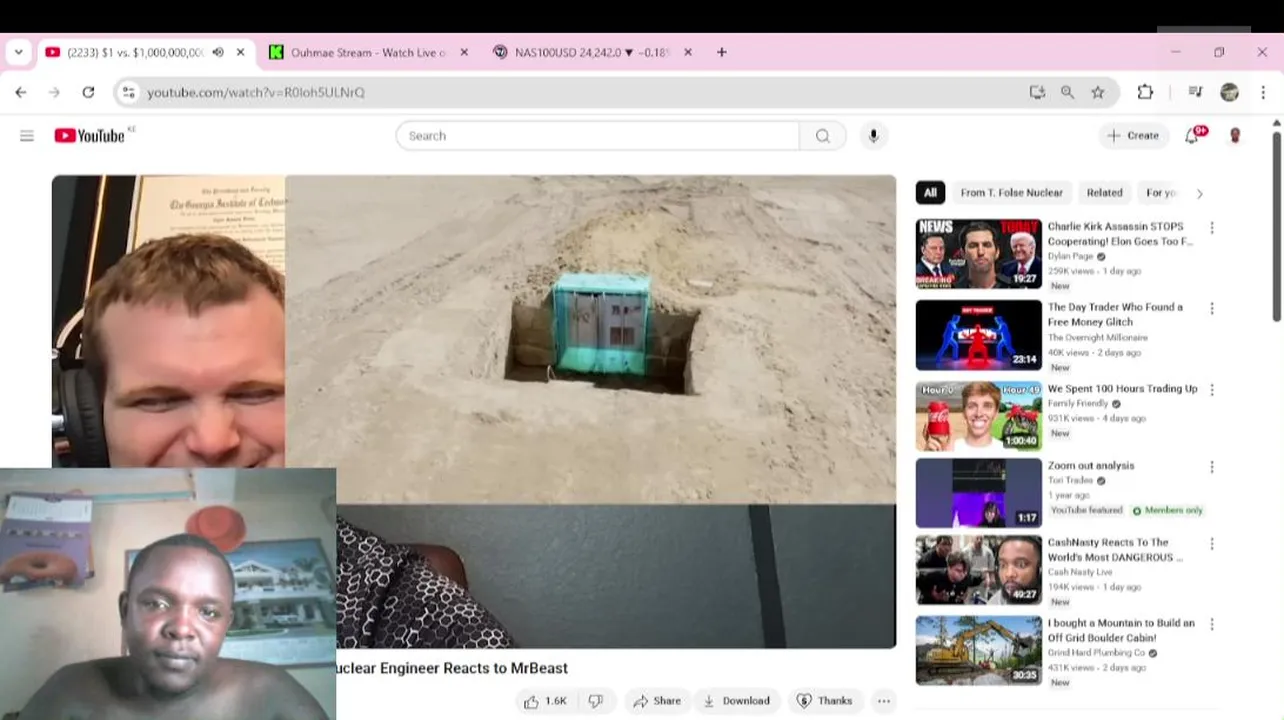1284x720 pixels.
Task: Like the video
Action: pos(546,701)
